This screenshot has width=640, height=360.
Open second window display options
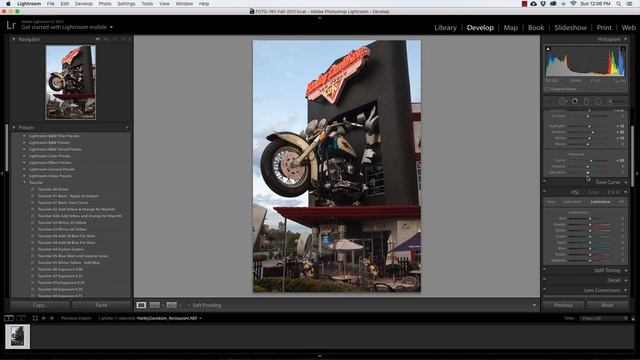pyautogui.click(x=21, y=318)
